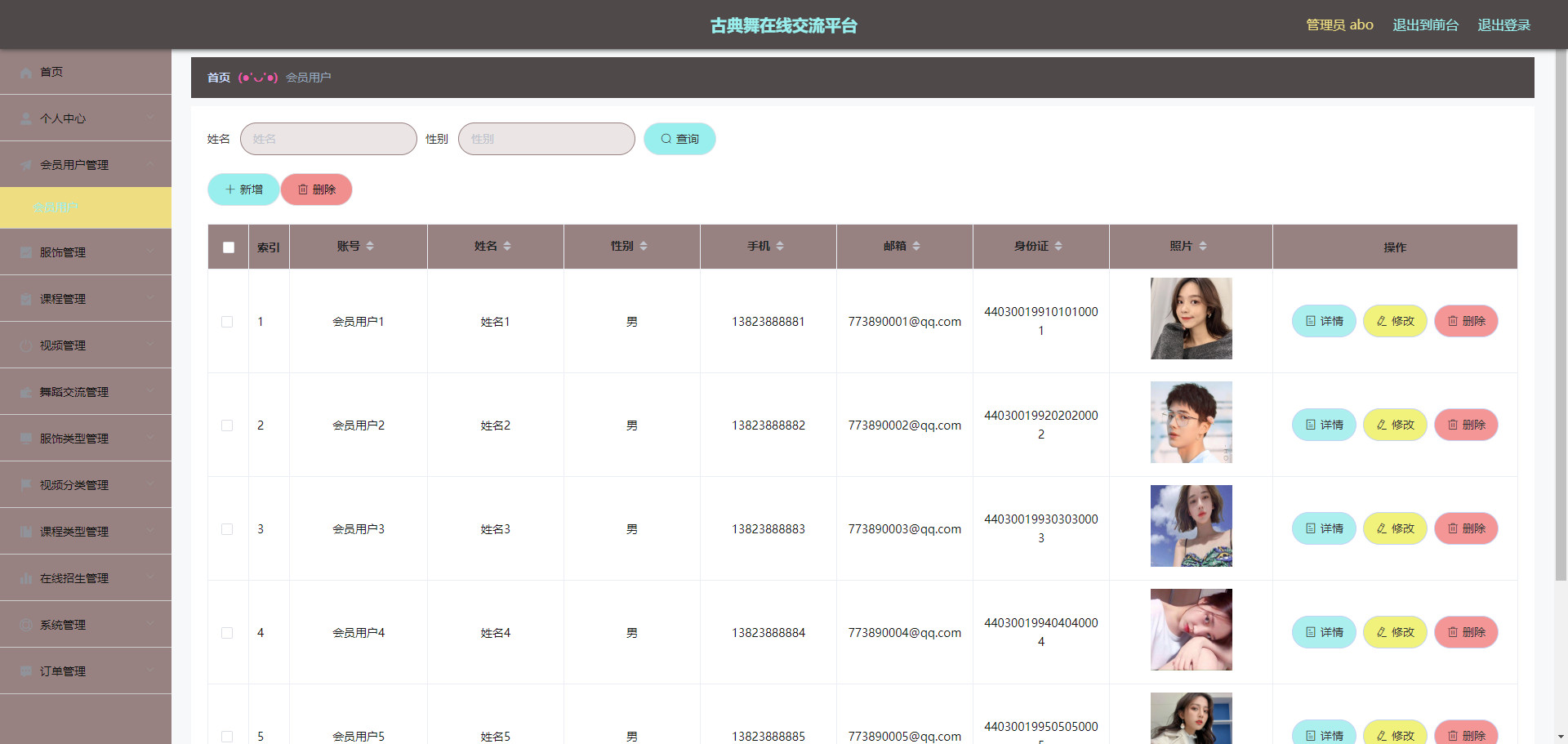1568x744 pixels.
Task: Click the icon beside 课程管理
Action: tap(26, 300)
